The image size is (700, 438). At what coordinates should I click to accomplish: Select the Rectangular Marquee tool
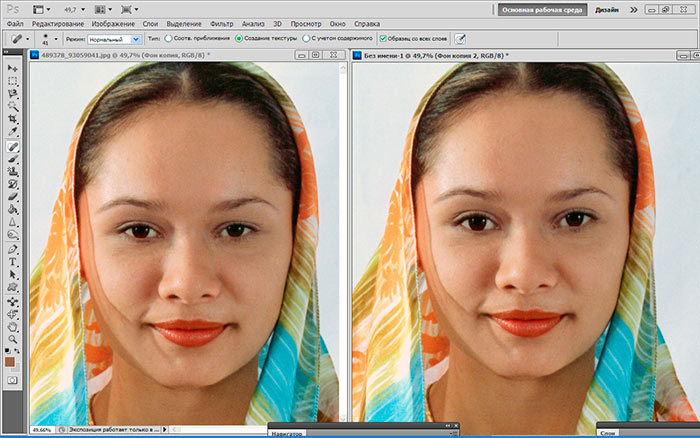(x=12, y=81)
